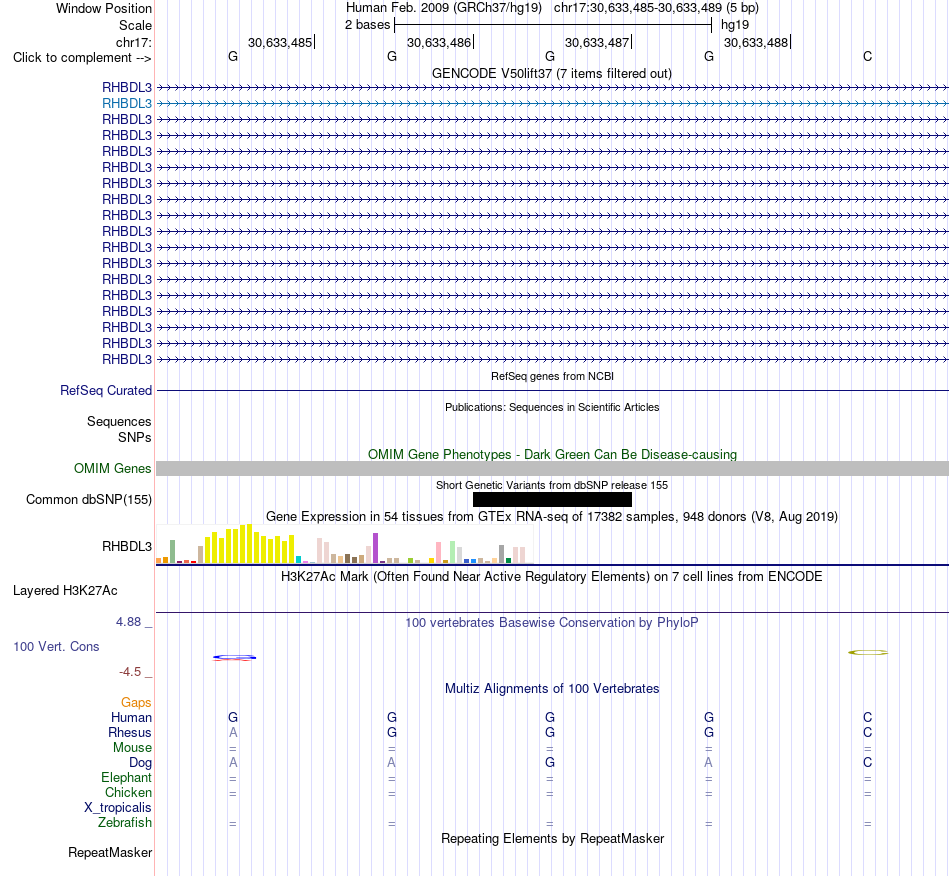Open the H3K27Ac Mark track title
Viewport: 950px width, 876px height.
click(x=552, y=576)
